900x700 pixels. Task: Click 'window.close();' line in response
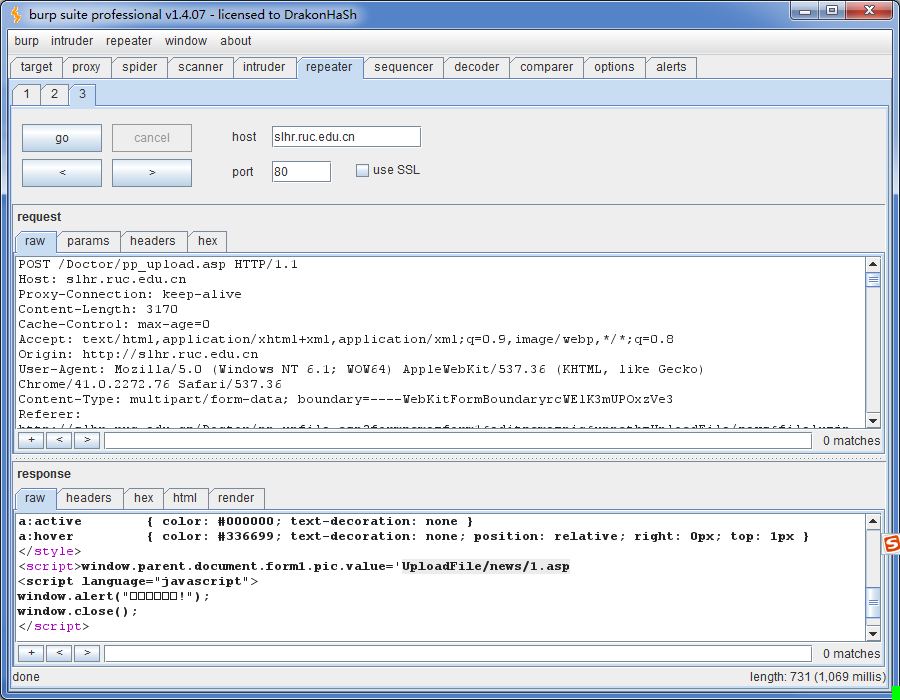point(77,611)
